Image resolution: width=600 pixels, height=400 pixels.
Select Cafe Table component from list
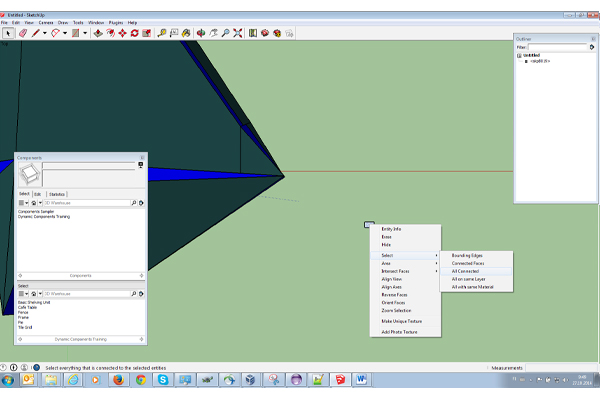[x=27, y=307]
